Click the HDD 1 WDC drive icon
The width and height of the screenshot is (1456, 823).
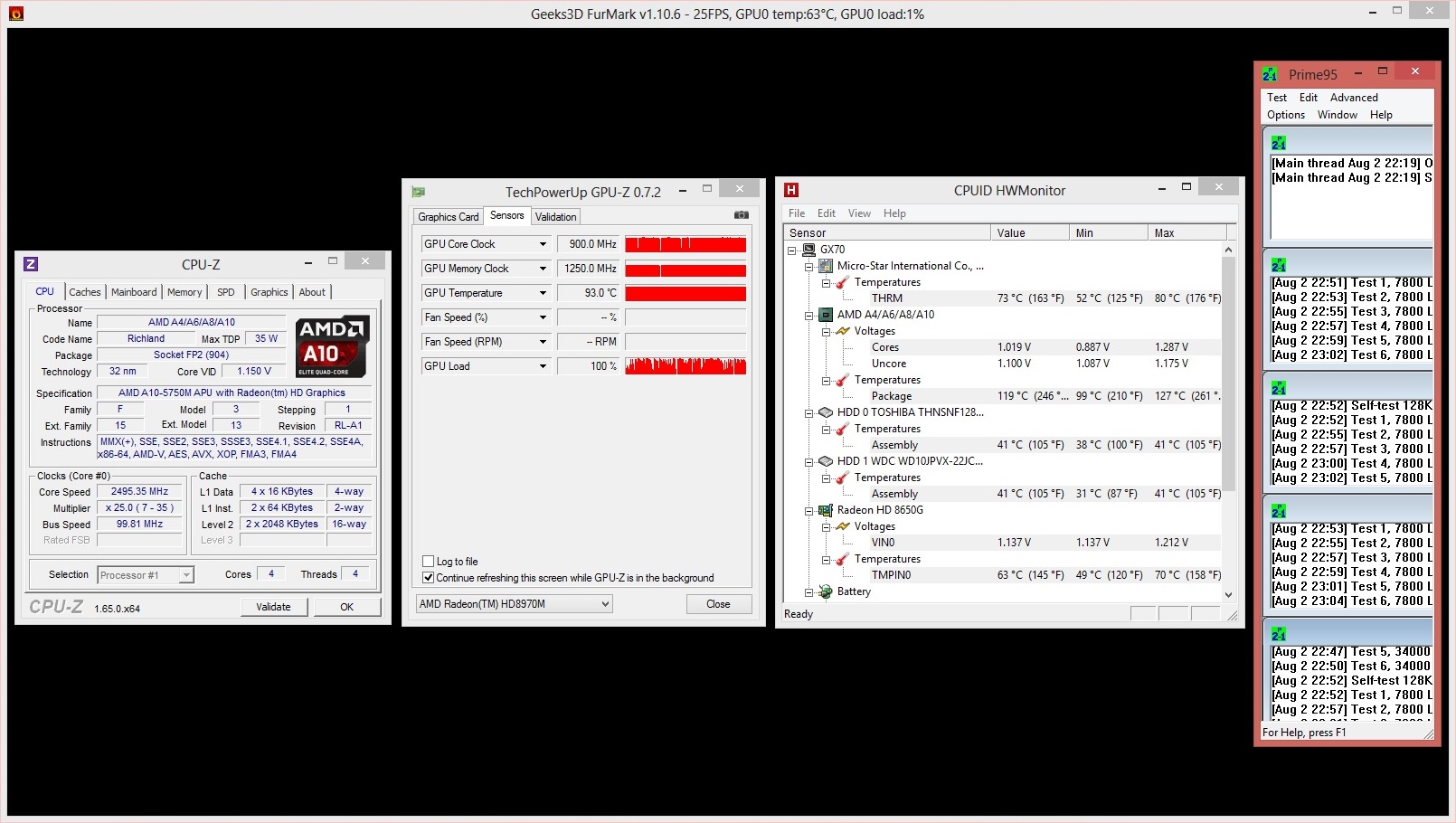click(x=826, y=461)
